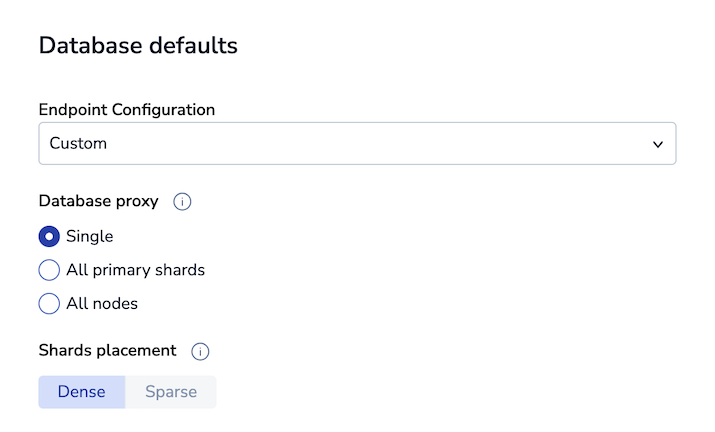Click the 'Shards placement' section label
The height and width of the screenshot is (432, 715).
tap(108, 351)
